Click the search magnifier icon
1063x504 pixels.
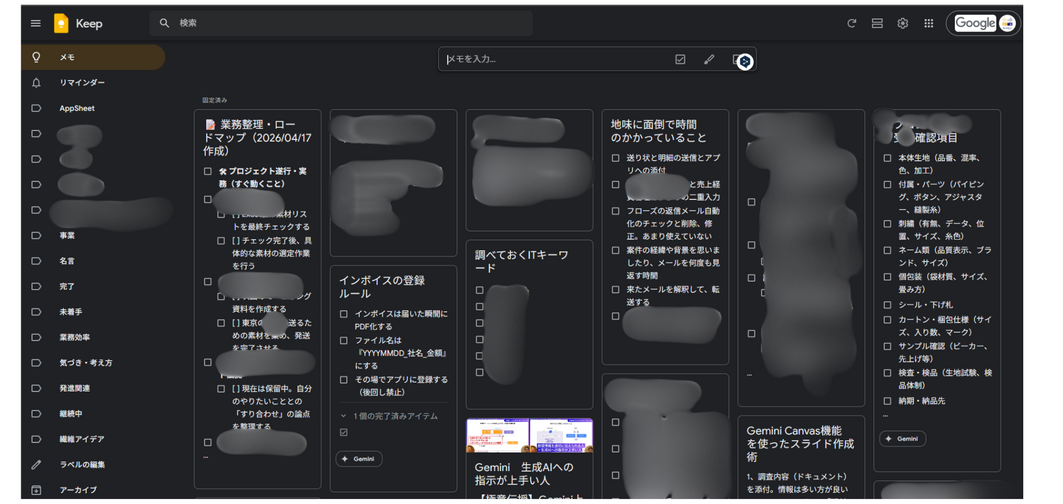(x=165, y=23)
